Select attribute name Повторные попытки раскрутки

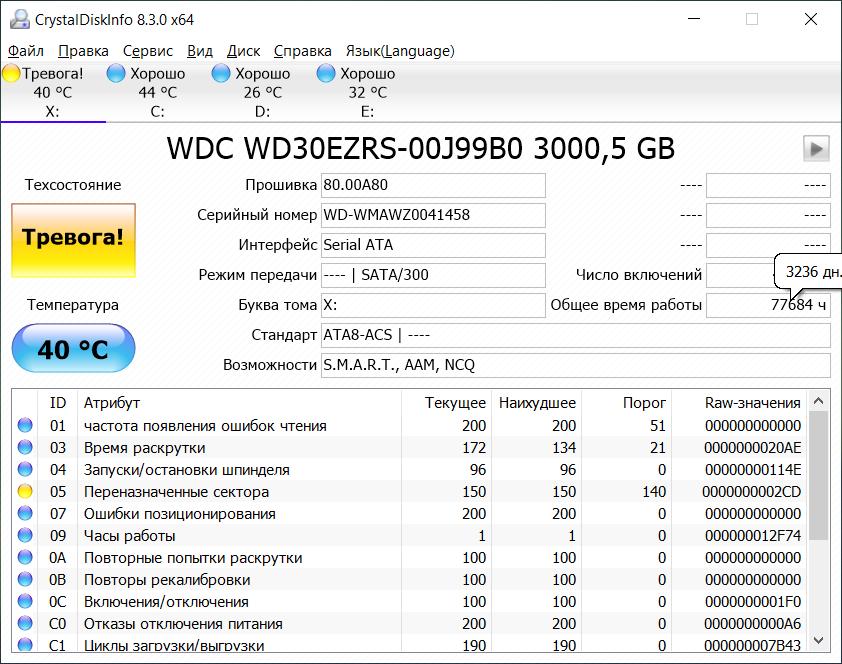[x=193, y=558]
